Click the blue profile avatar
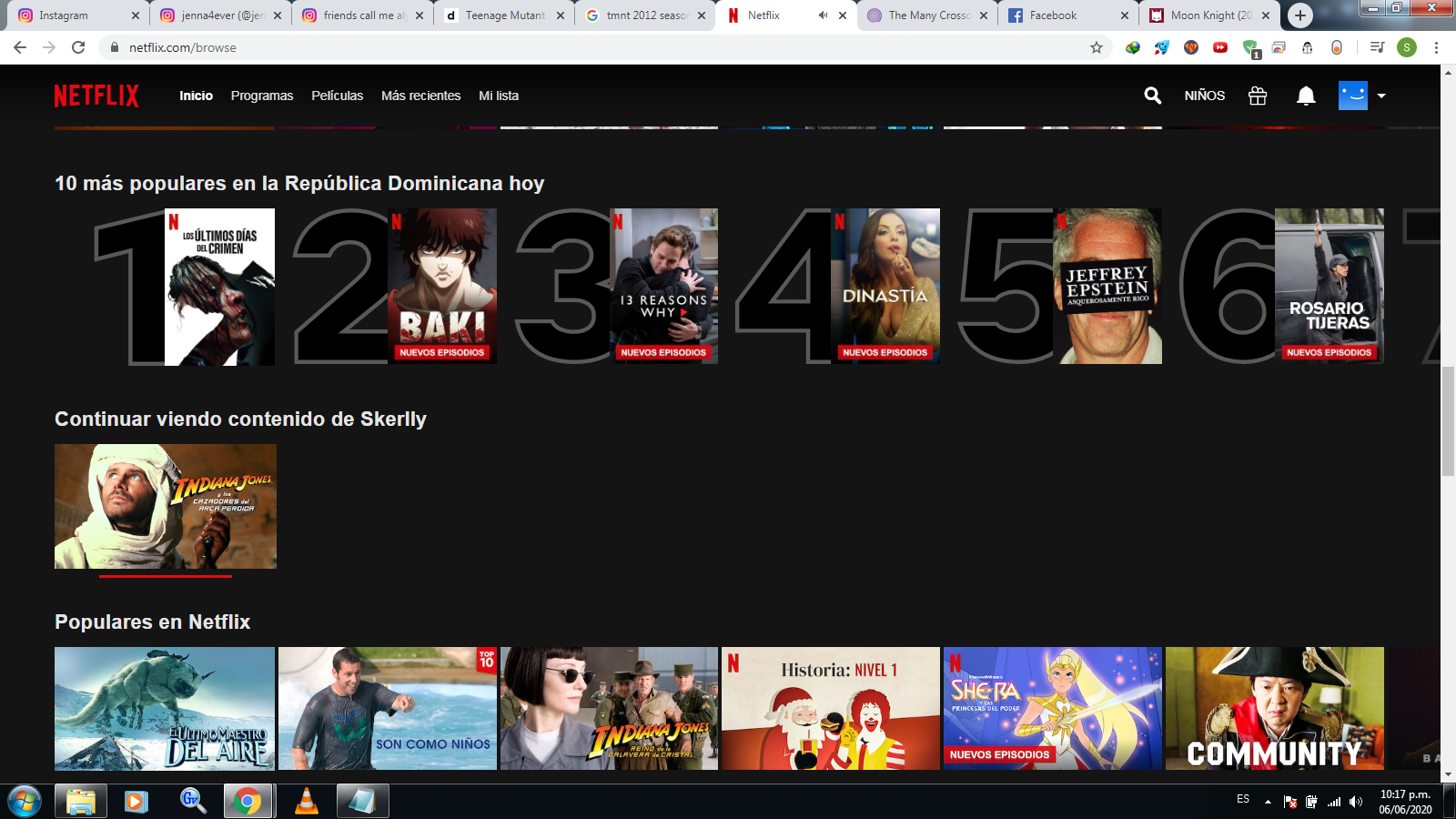Image resolution: width=1456 pixels, height=819 pixels. [x=1352, y=96]
